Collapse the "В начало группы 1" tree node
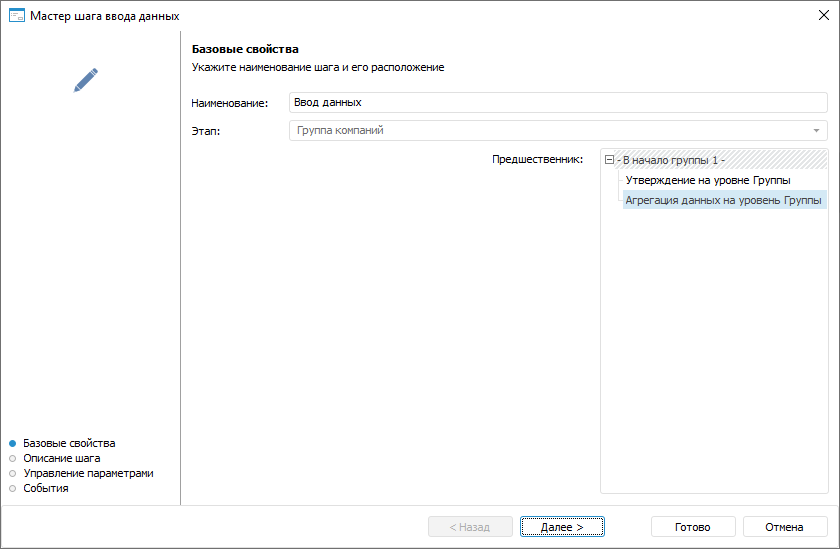The height and width of the screenshot is (549, 840). [x=610, y=160]
